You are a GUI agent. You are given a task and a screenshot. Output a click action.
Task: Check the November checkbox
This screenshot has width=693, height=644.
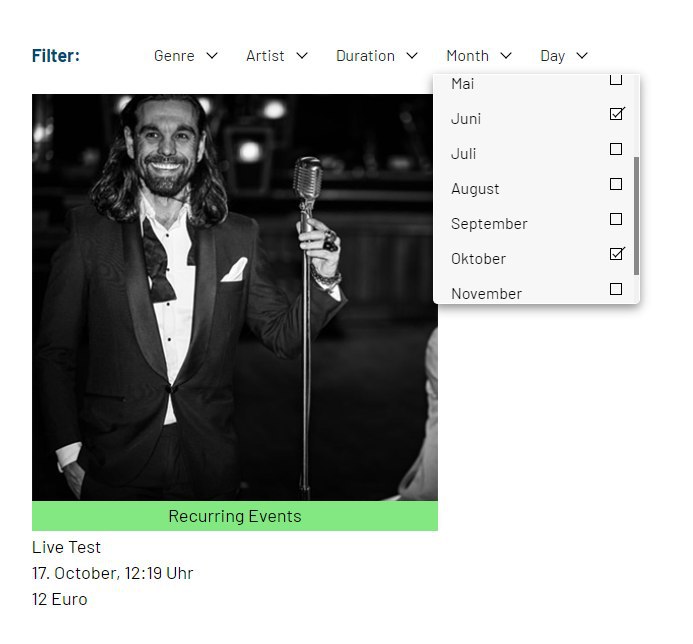pos(616,289)
